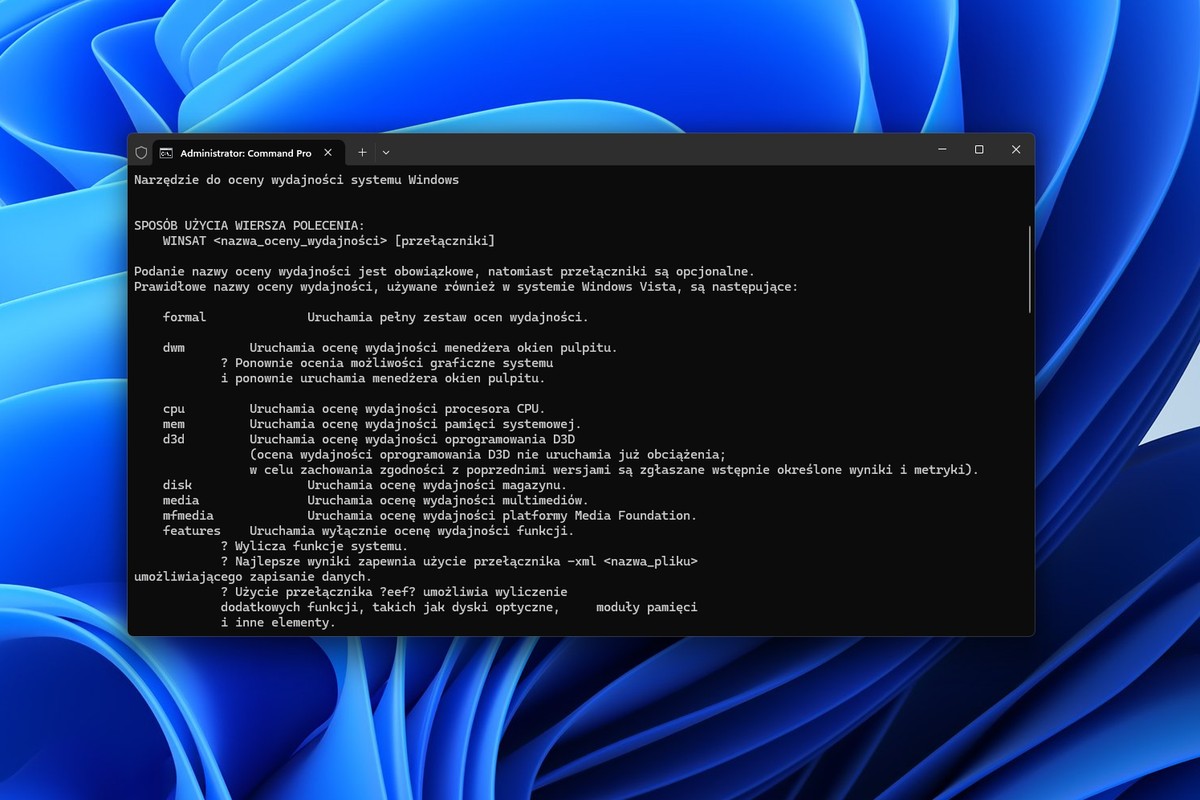Click the Command Prompt tab icon

pyautogui.click(x=166, y=153)
